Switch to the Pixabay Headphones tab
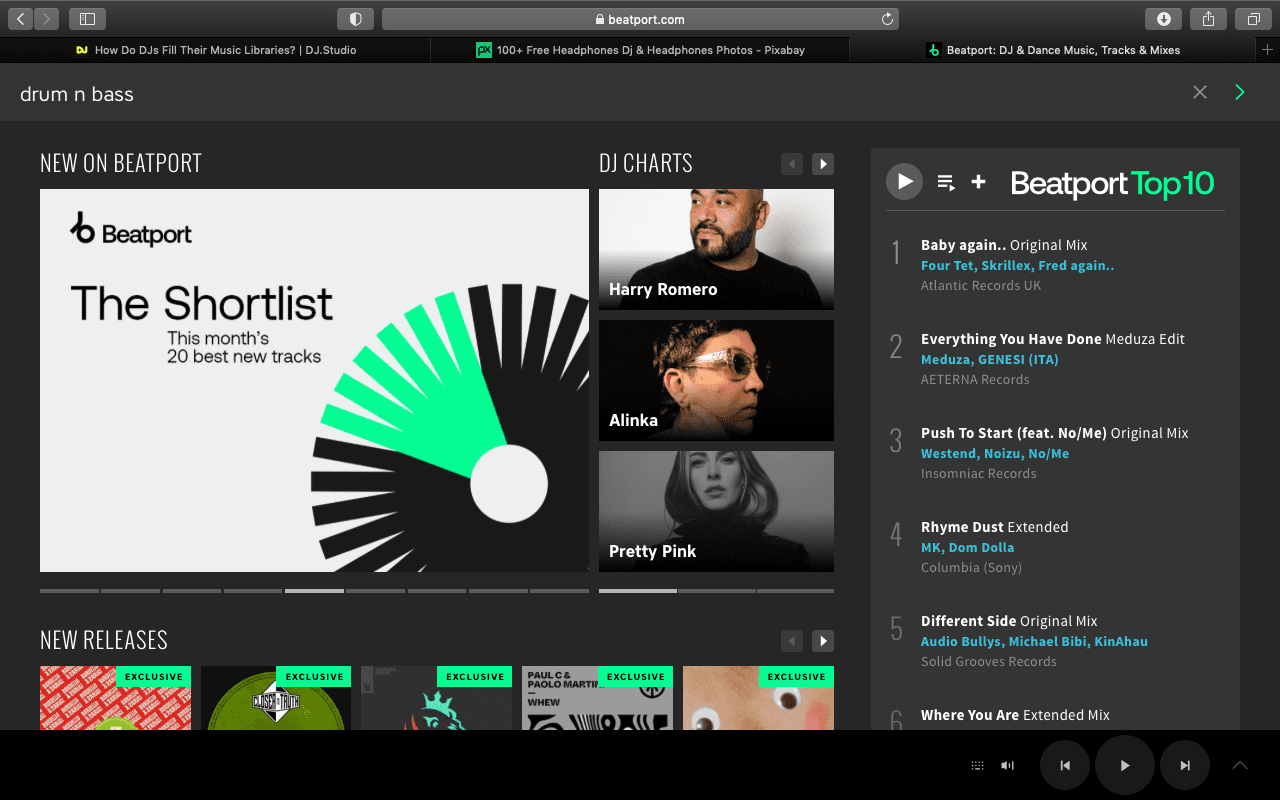The image size is (1280, 800). [x=640, y=50]
